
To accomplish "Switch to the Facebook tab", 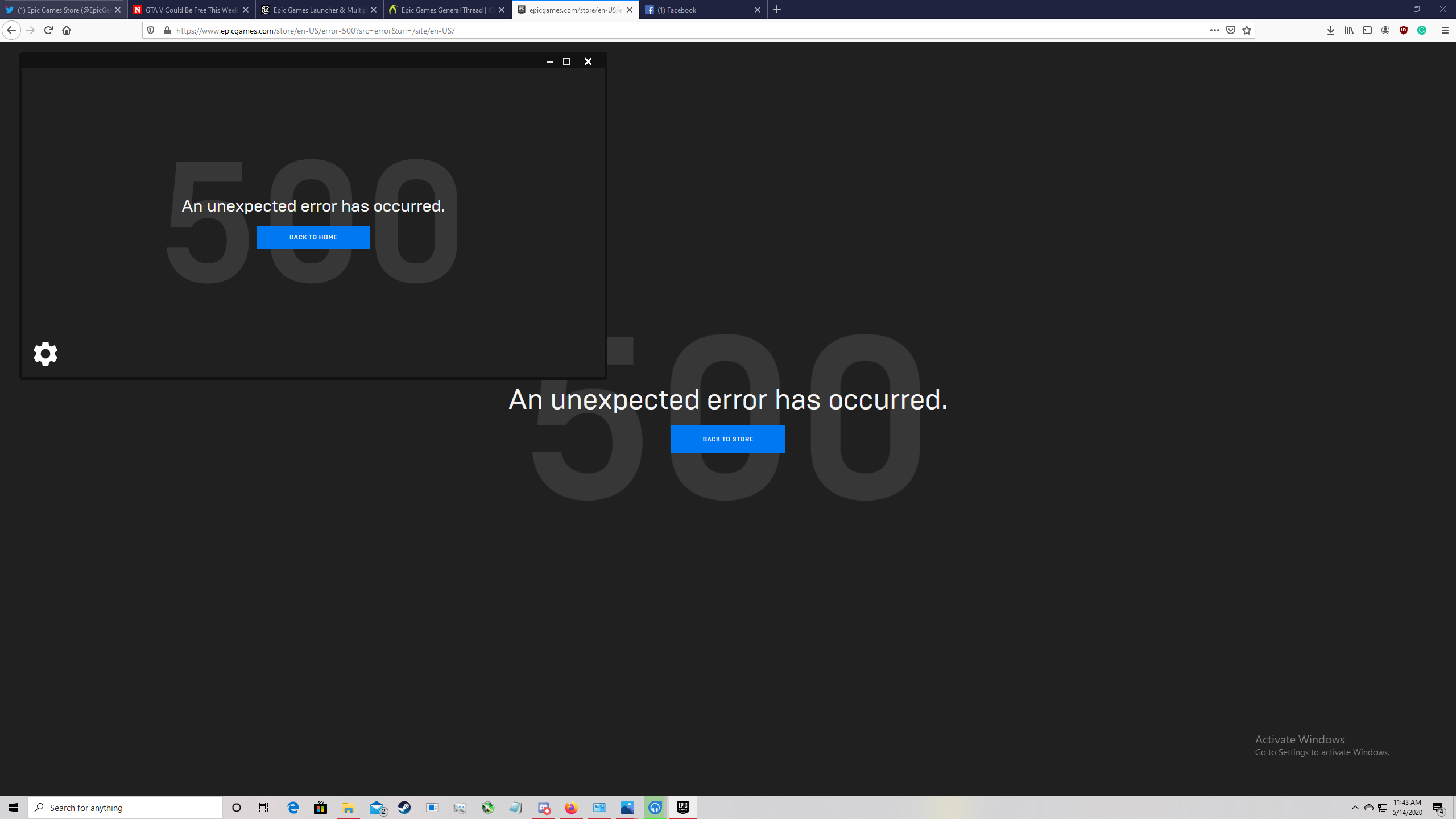I will (704, 10).
